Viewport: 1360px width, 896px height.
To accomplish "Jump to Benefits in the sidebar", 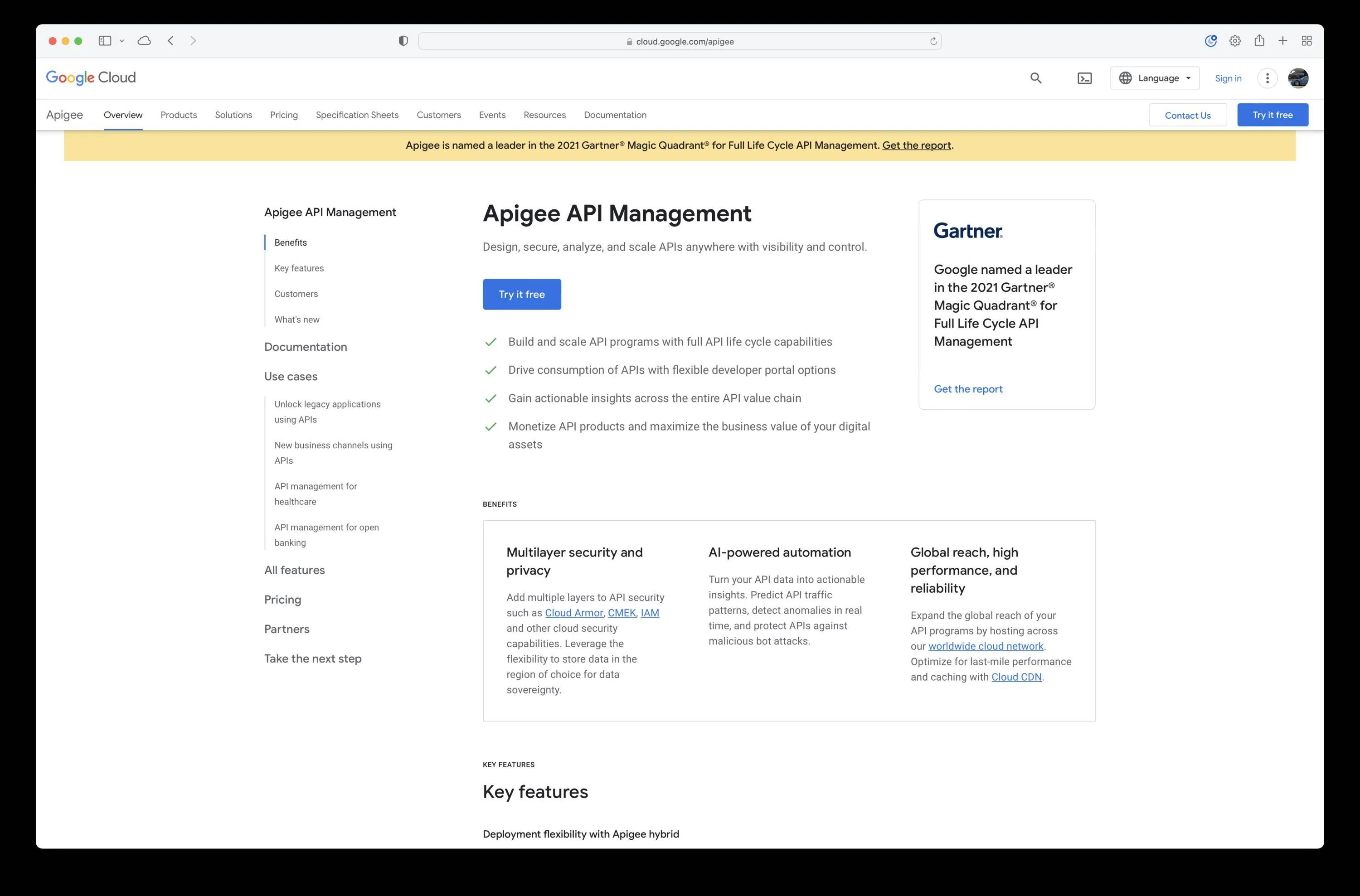I will coord(290,242).
